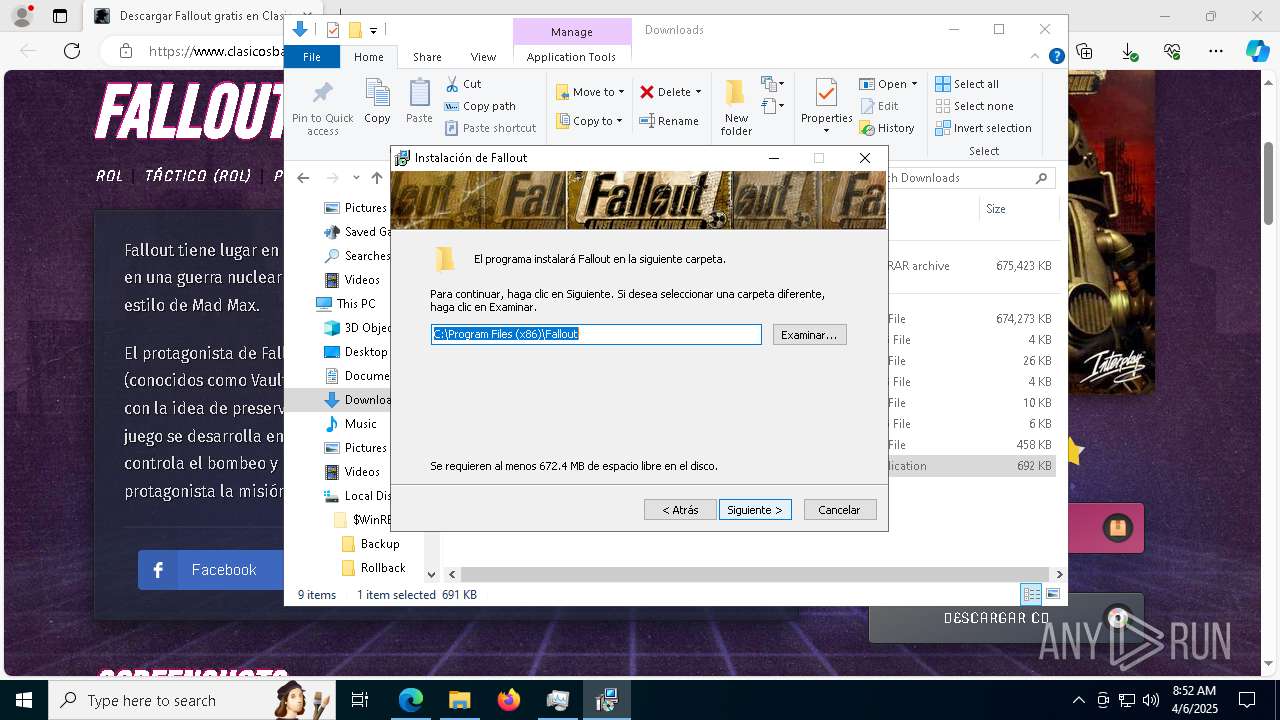Screen dimensions: 1280x720
Task: Open recent locations dropdown in Explorer
Action: coord(356,178)
